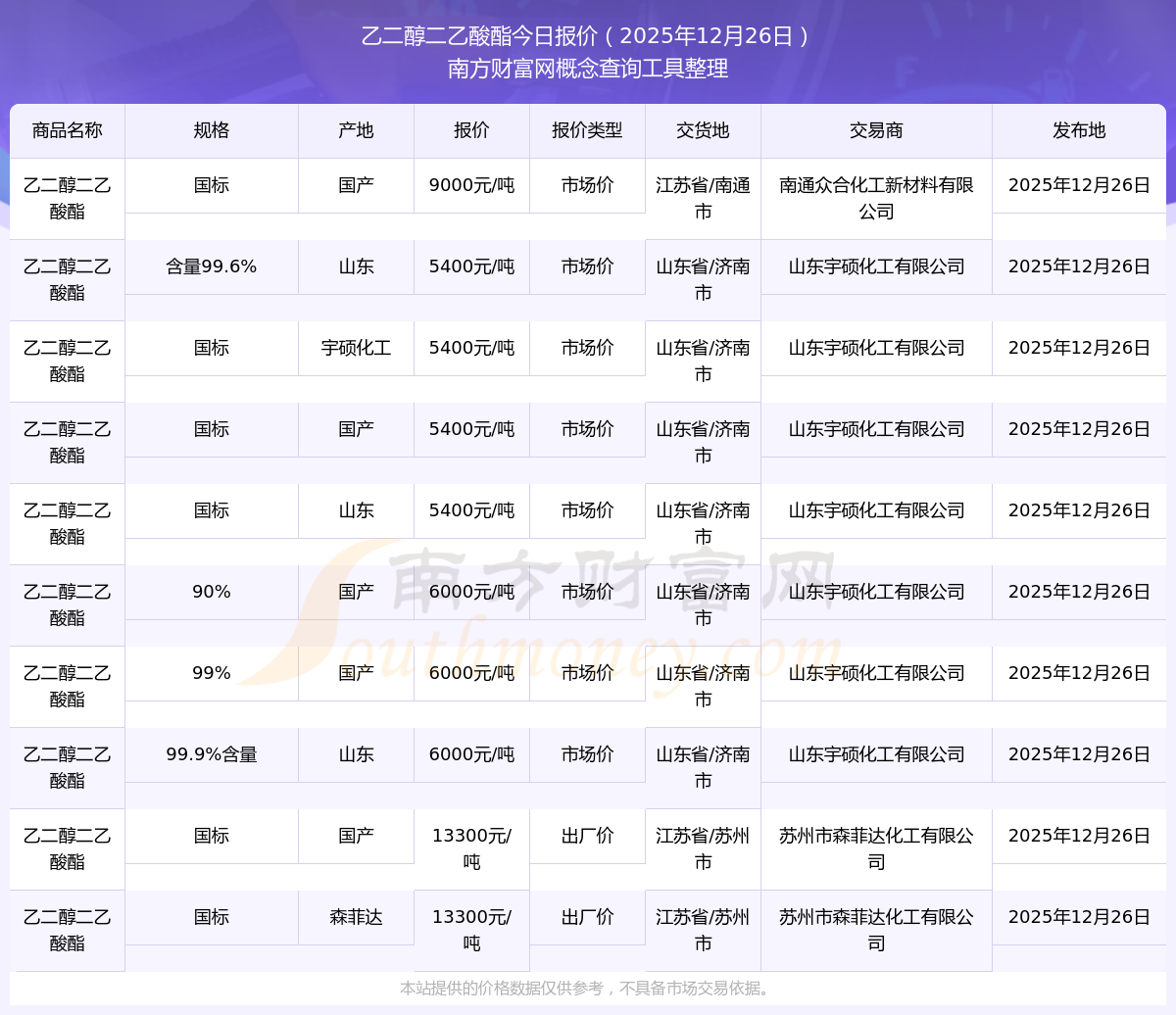Image resolution: width=1176 pixels, height=1015 pixels.
Task: Select the 报价 column header
Action: coord(471,130)
